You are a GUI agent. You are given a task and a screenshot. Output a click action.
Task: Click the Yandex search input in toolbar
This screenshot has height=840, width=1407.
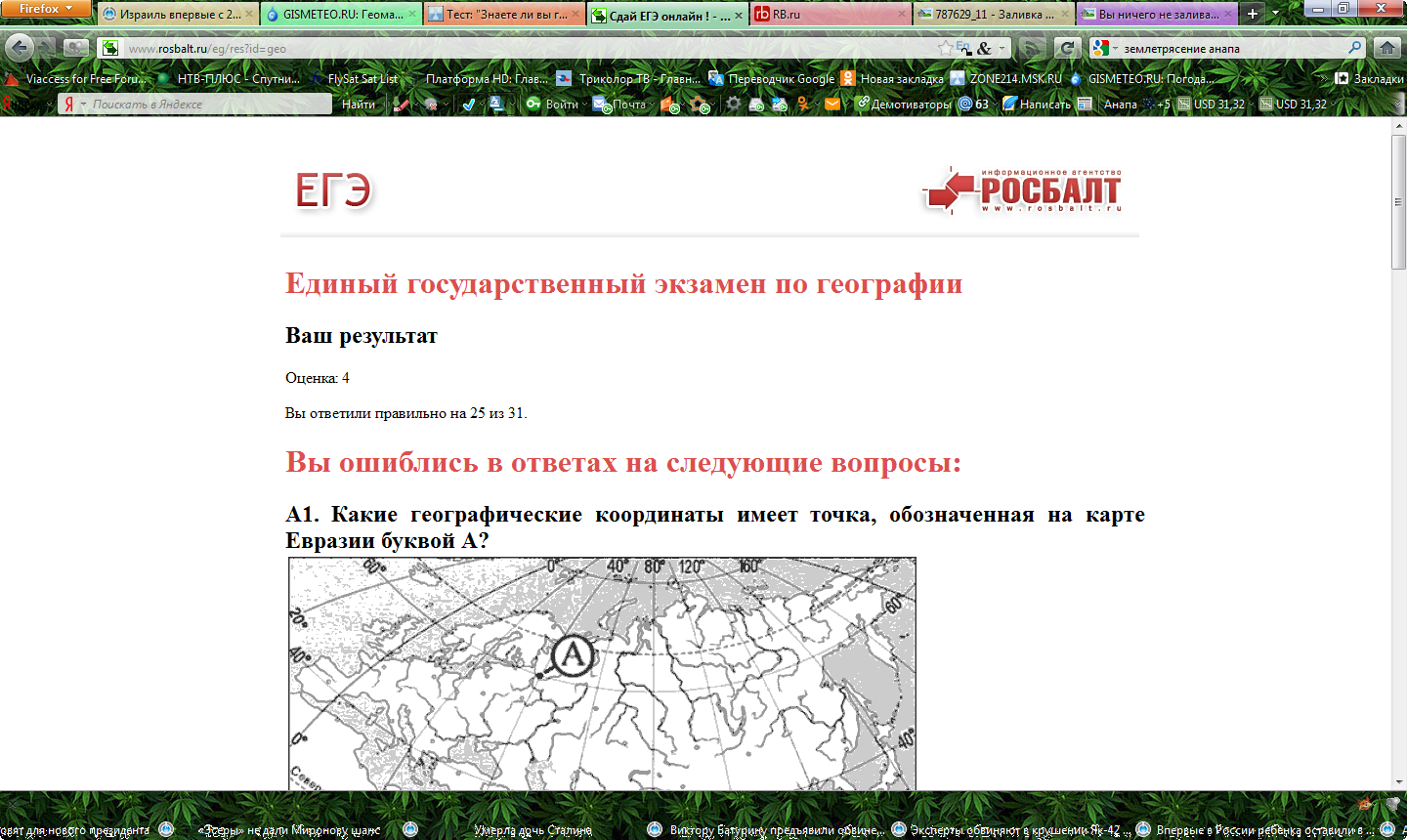[196, 105]
